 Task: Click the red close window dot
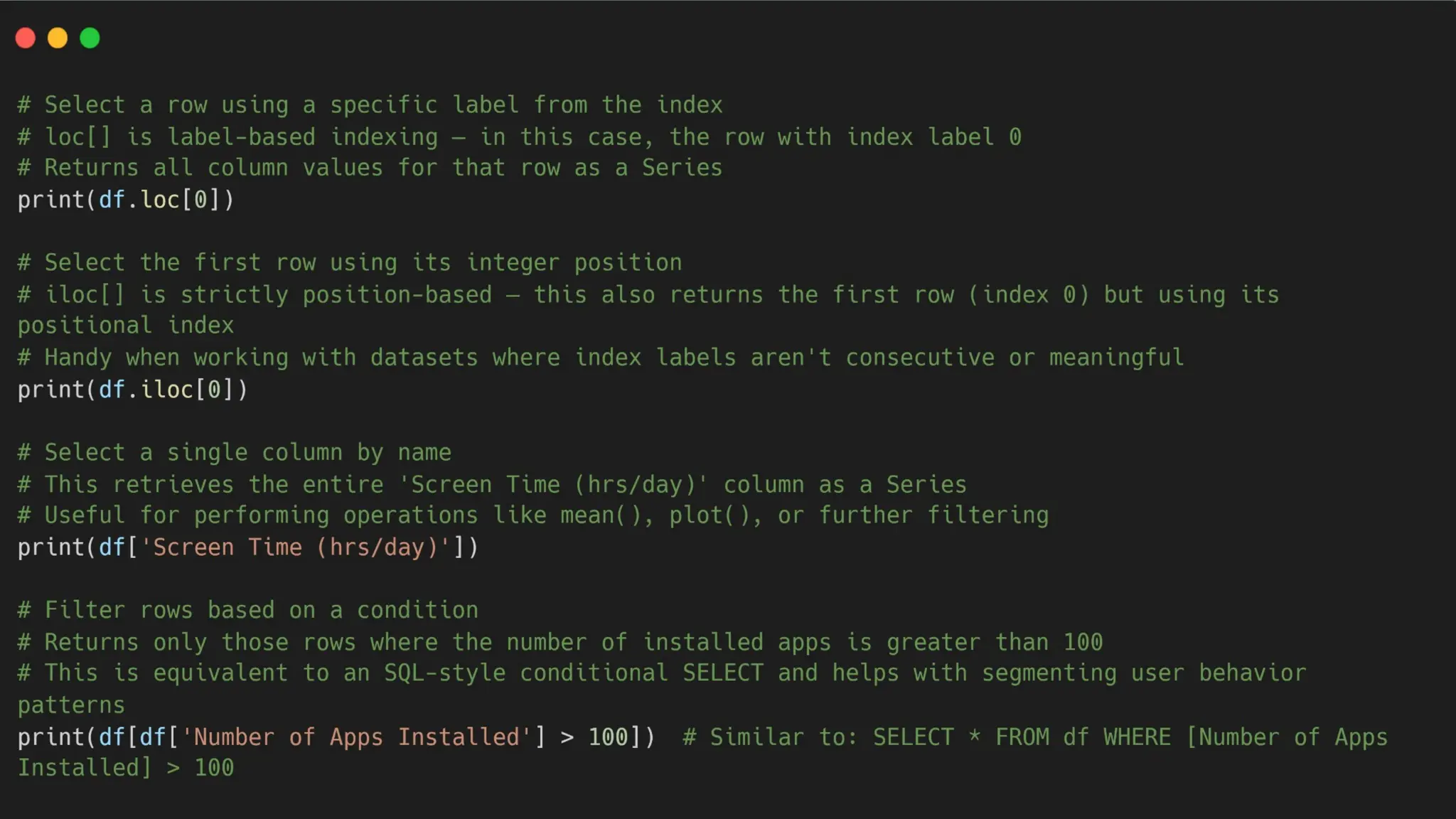[x=26, y=38]
